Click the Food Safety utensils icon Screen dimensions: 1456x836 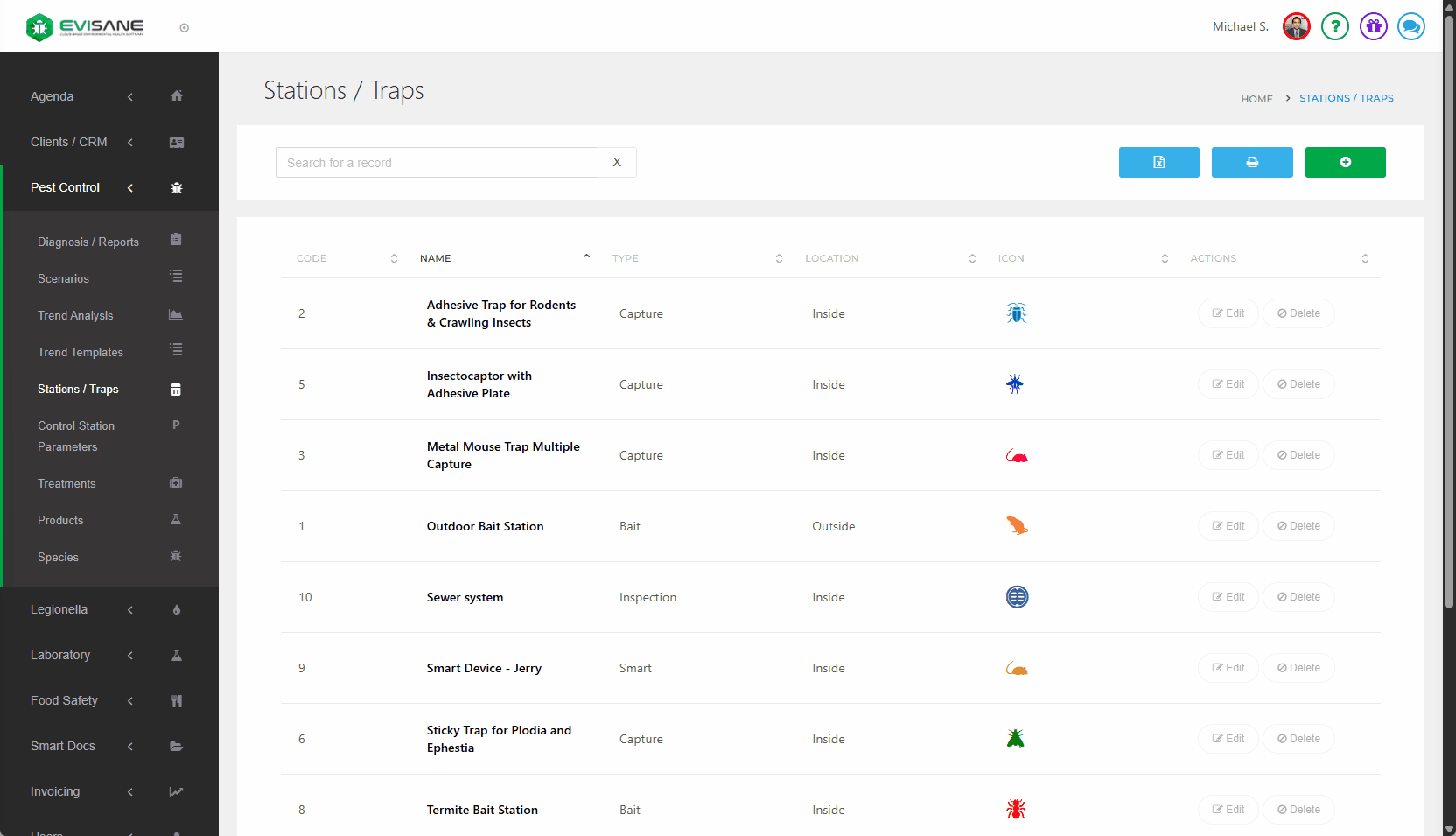(177, 700)
